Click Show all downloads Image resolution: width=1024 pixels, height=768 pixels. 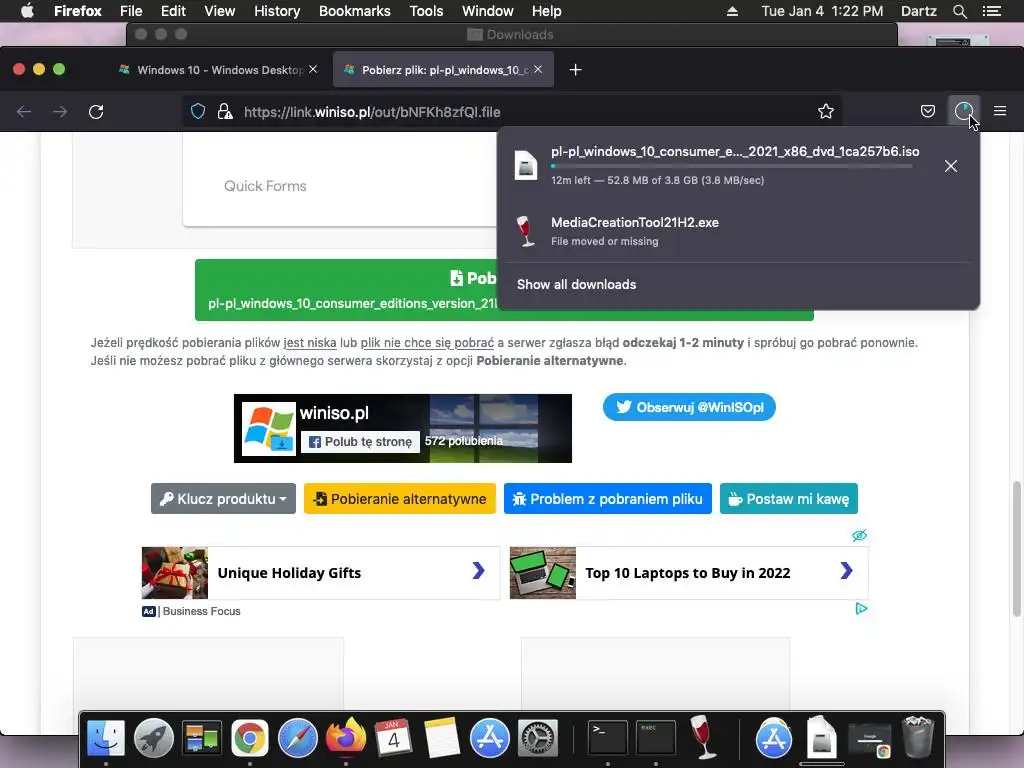(x=576, y=284)
